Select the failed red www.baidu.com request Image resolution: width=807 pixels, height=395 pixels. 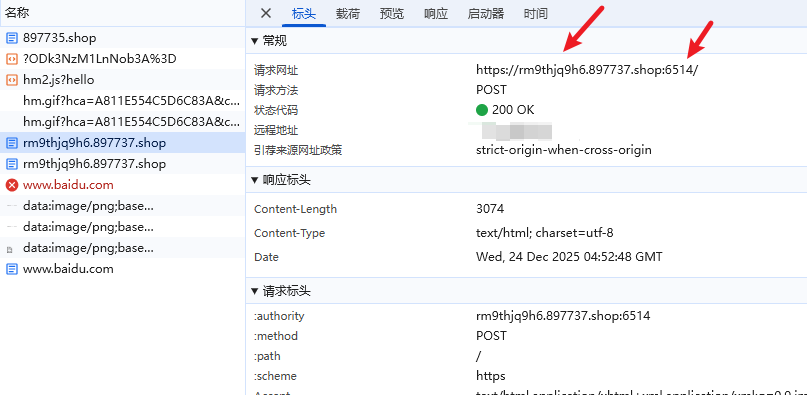(x=122, y=185)
